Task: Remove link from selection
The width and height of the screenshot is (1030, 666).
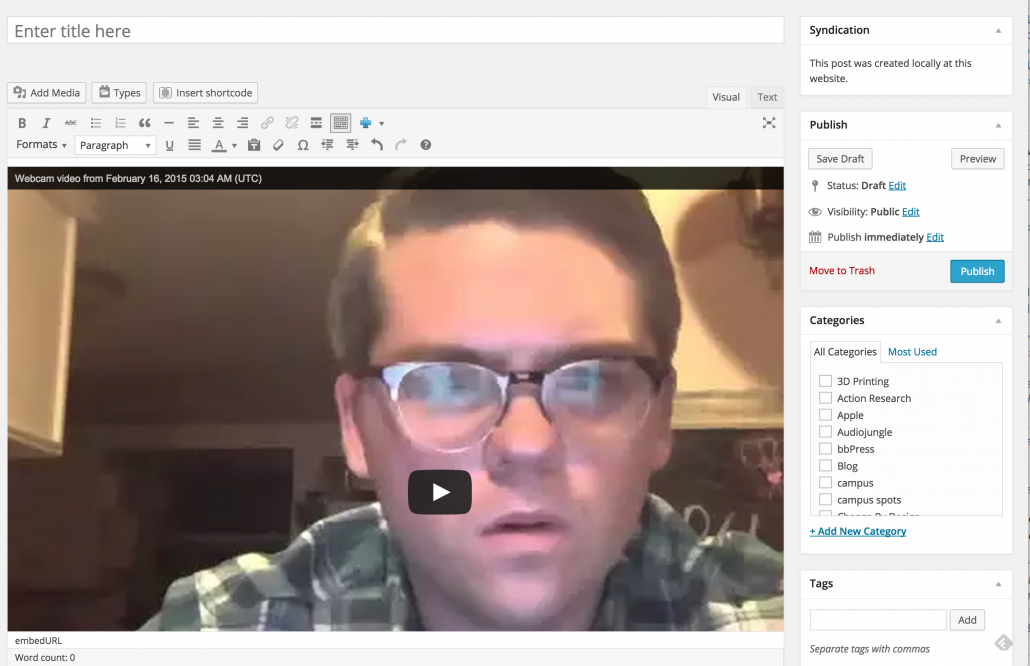Action: 292,123
